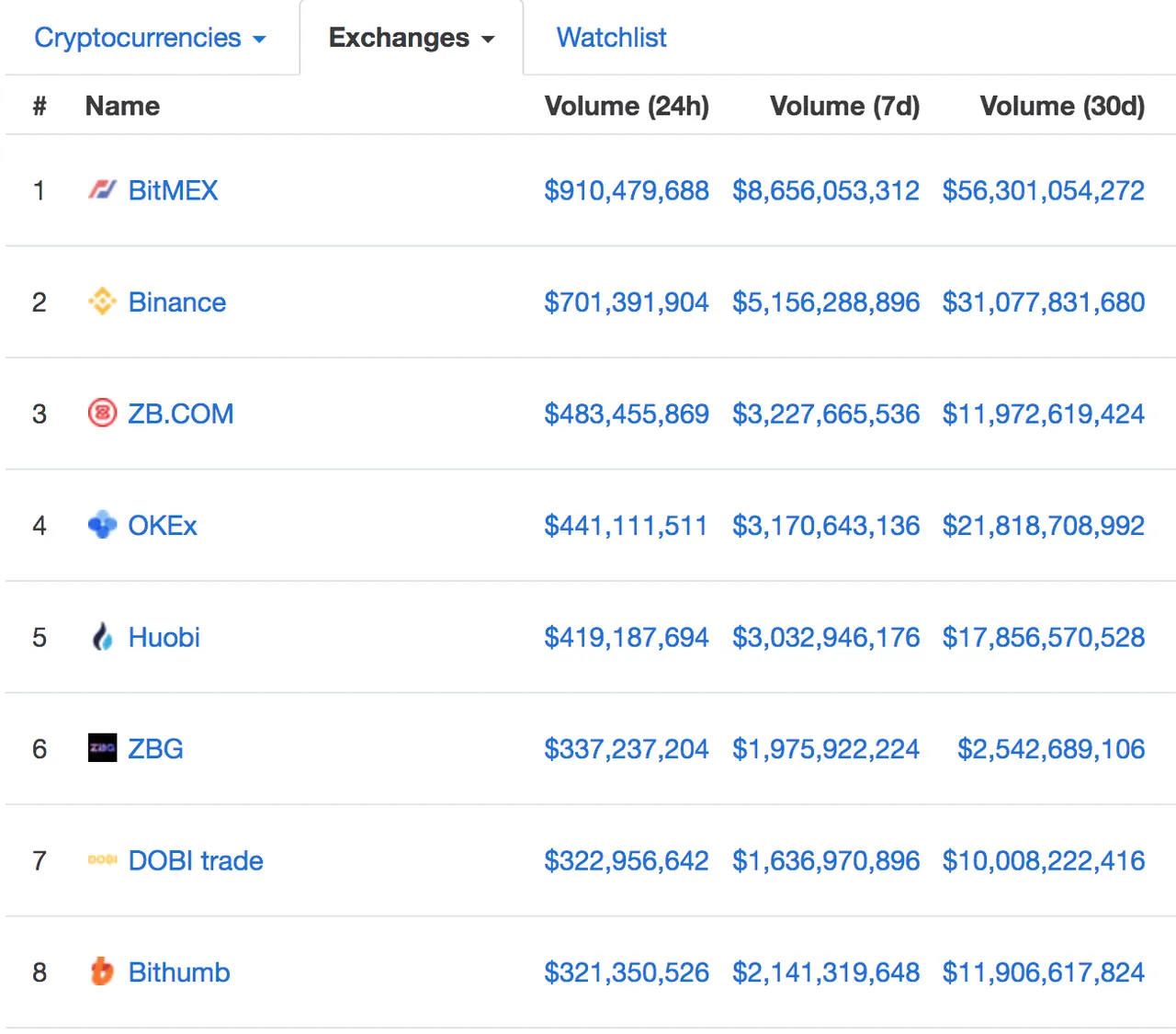The width and height of the screenshot is (1176, 1034).
Task: Click the Bithumb orange logo icon
Action: click(x=102, y=972)
